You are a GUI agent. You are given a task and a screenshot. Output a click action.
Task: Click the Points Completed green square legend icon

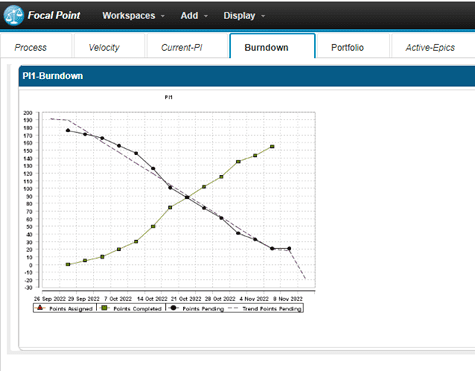pyautogui.click(x=104, y=308)
